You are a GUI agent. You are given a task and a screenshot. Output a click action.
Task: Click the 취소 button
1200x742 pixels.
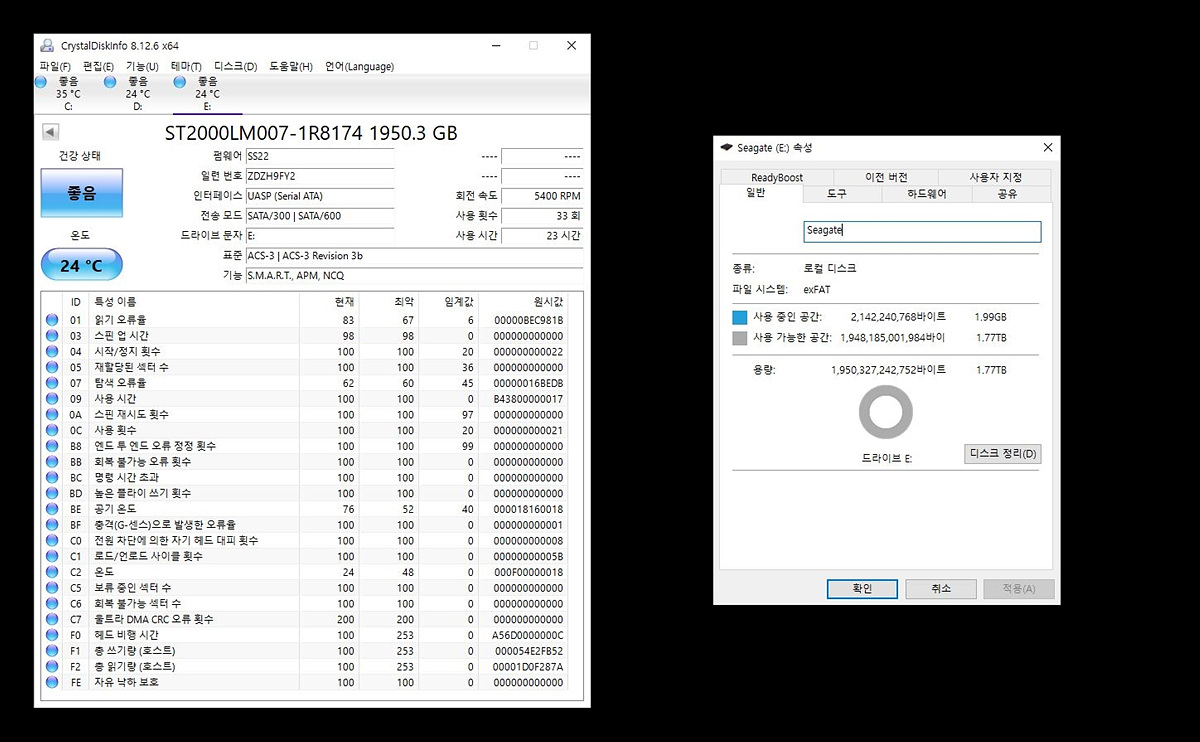pyautogui.click(x=941, y=589)
